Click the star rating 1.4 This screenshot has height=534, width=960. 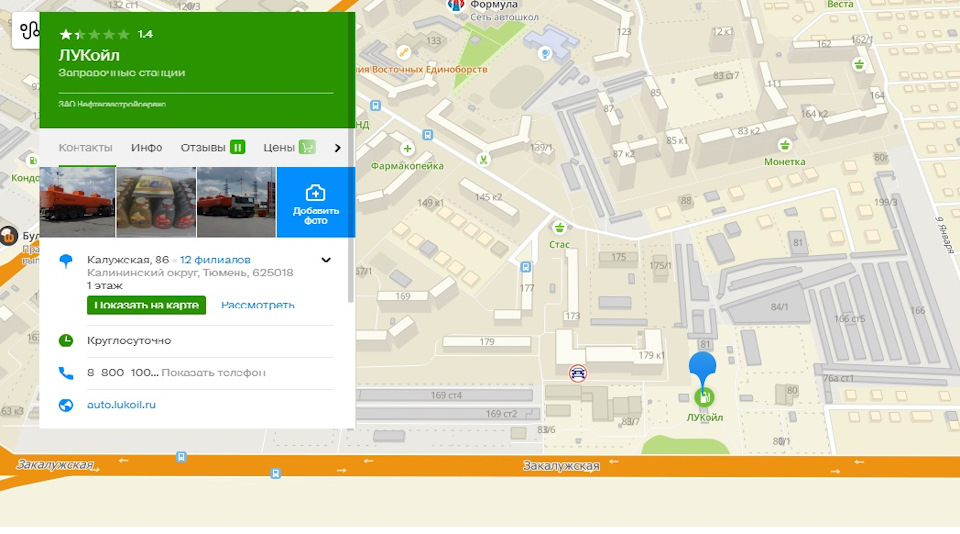[105, 34]
